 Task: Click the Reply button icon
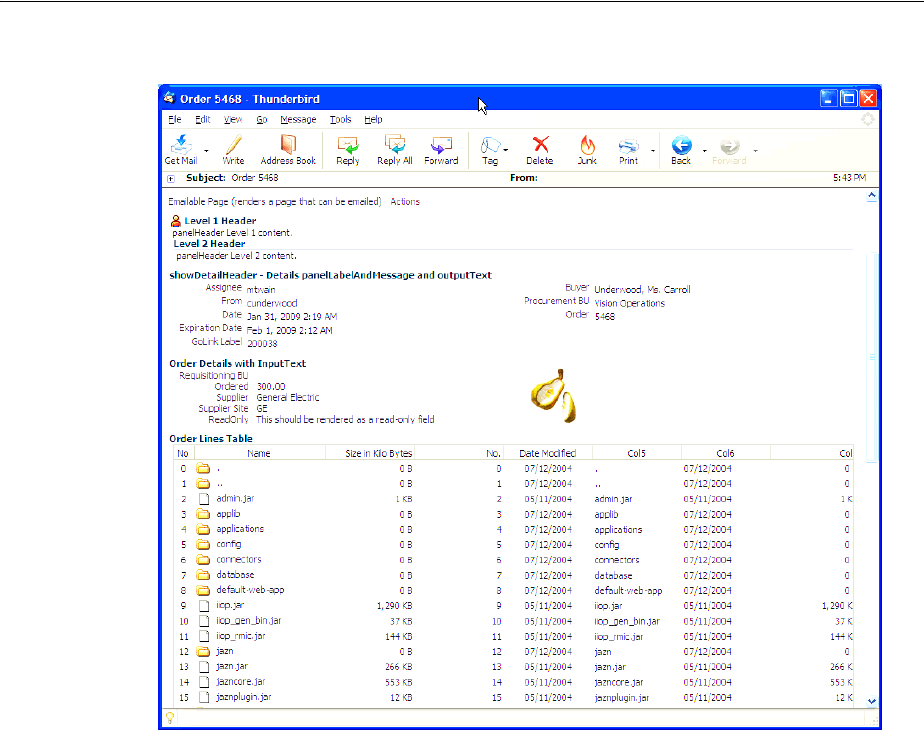(348, 145)
